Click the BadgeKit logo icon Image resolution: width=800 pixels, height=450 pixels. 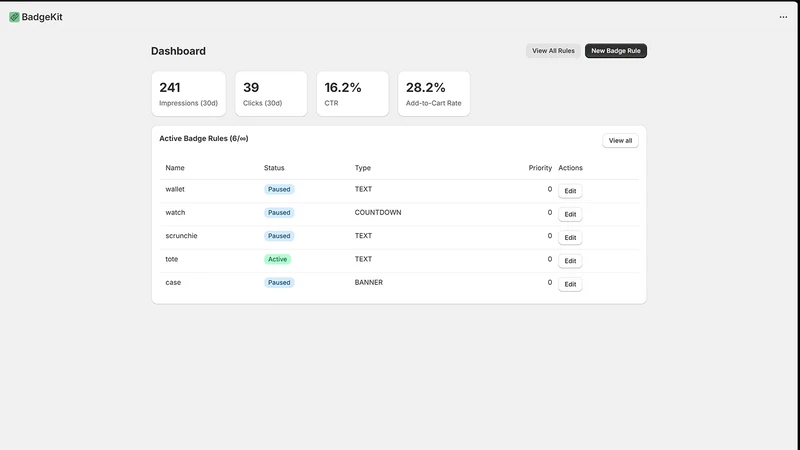click(x=14, y=17)
